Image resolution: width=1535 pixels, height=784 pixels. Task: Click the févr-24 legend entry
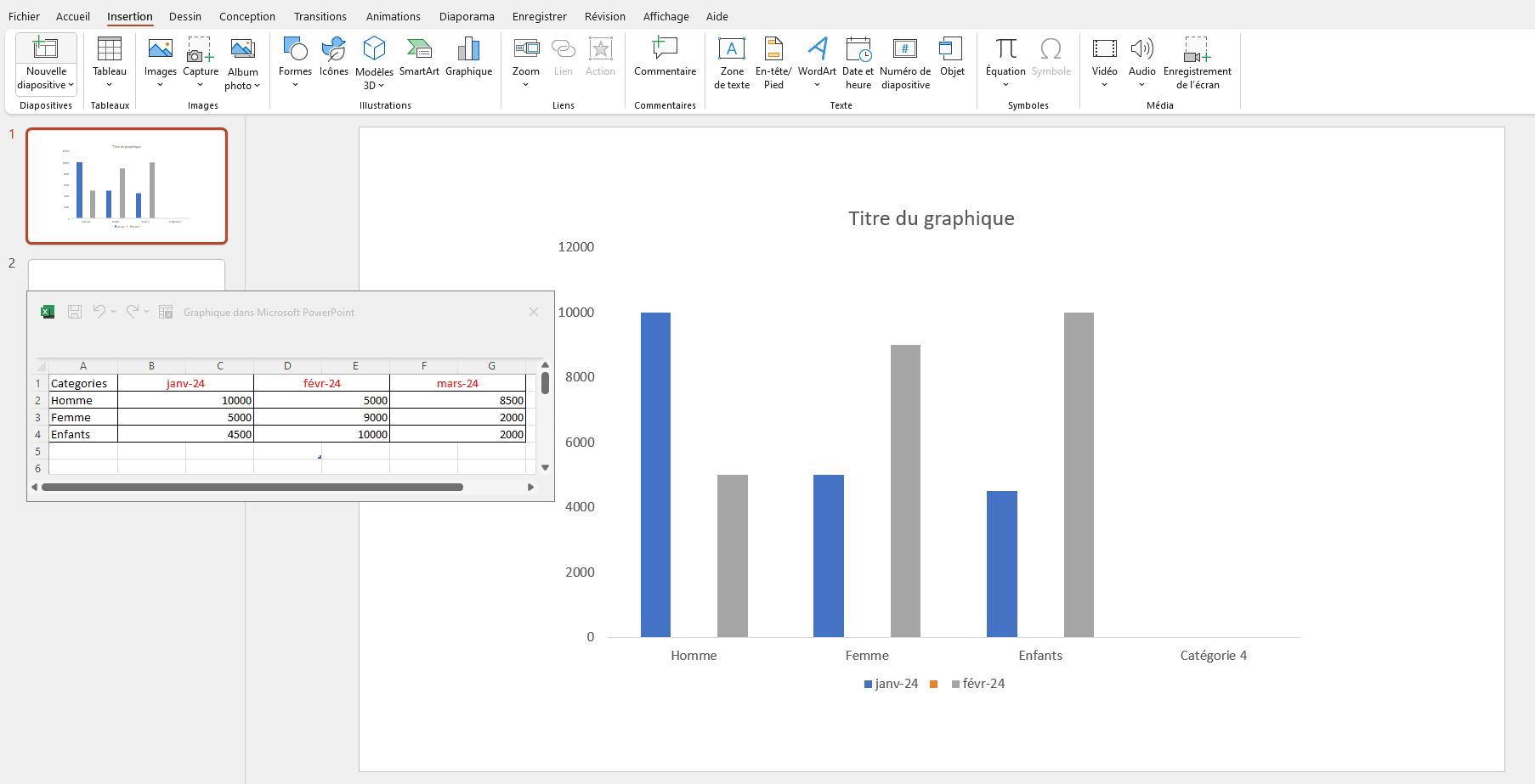[983, 684]
